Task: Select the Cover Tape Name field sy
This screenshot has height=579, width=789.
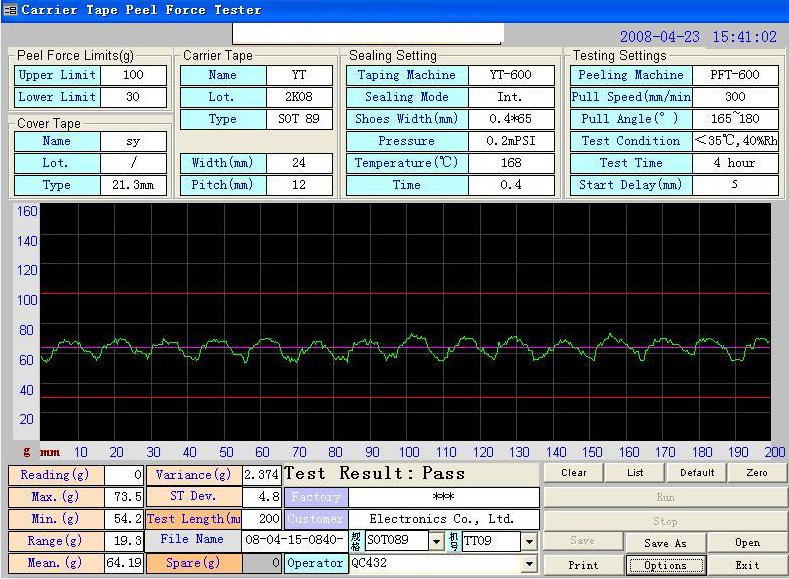Action: pos(133,141)
